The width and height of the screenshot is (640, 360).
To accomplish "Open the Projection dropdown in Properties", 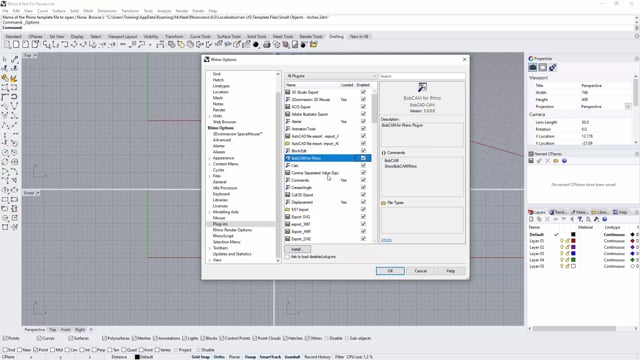I will coord(628,107).
